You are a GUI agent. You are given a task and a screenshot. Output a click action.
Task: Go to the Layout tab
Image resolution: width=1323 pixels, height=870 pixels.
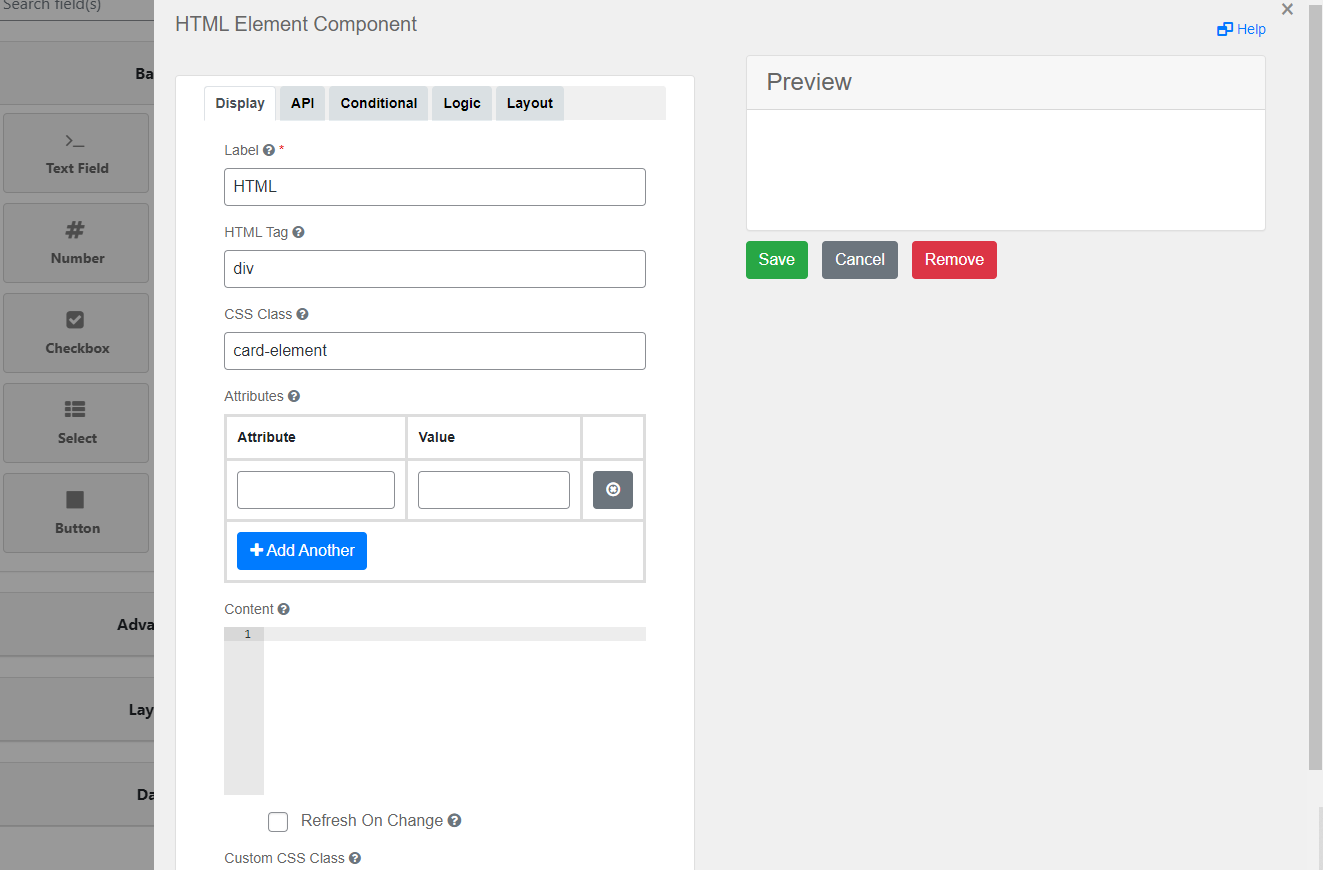tap(529, 103)
